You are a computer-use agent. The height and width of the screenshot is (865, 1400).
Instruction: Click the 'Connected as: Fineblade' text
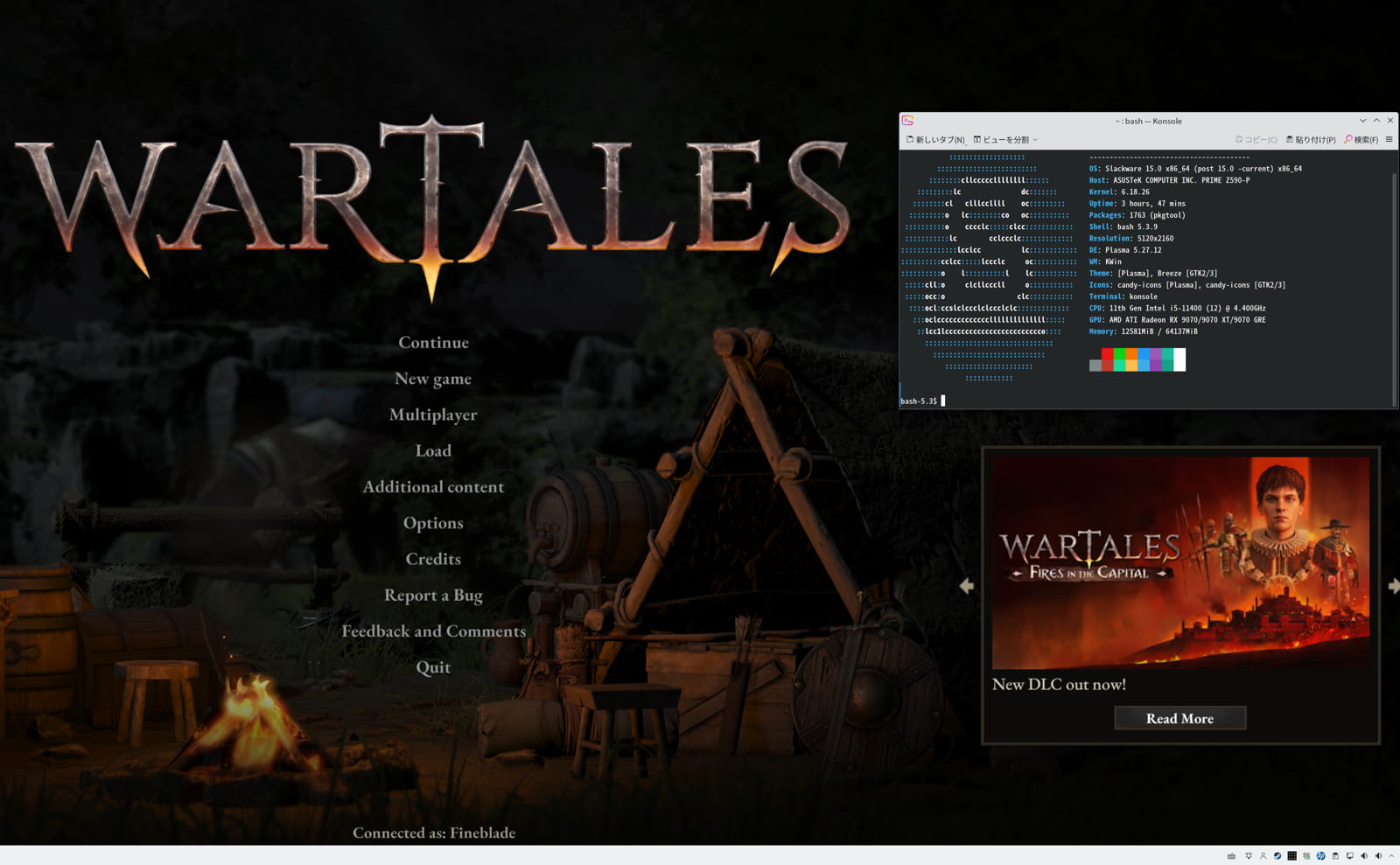pyautogui.click(x=434, y=833)
